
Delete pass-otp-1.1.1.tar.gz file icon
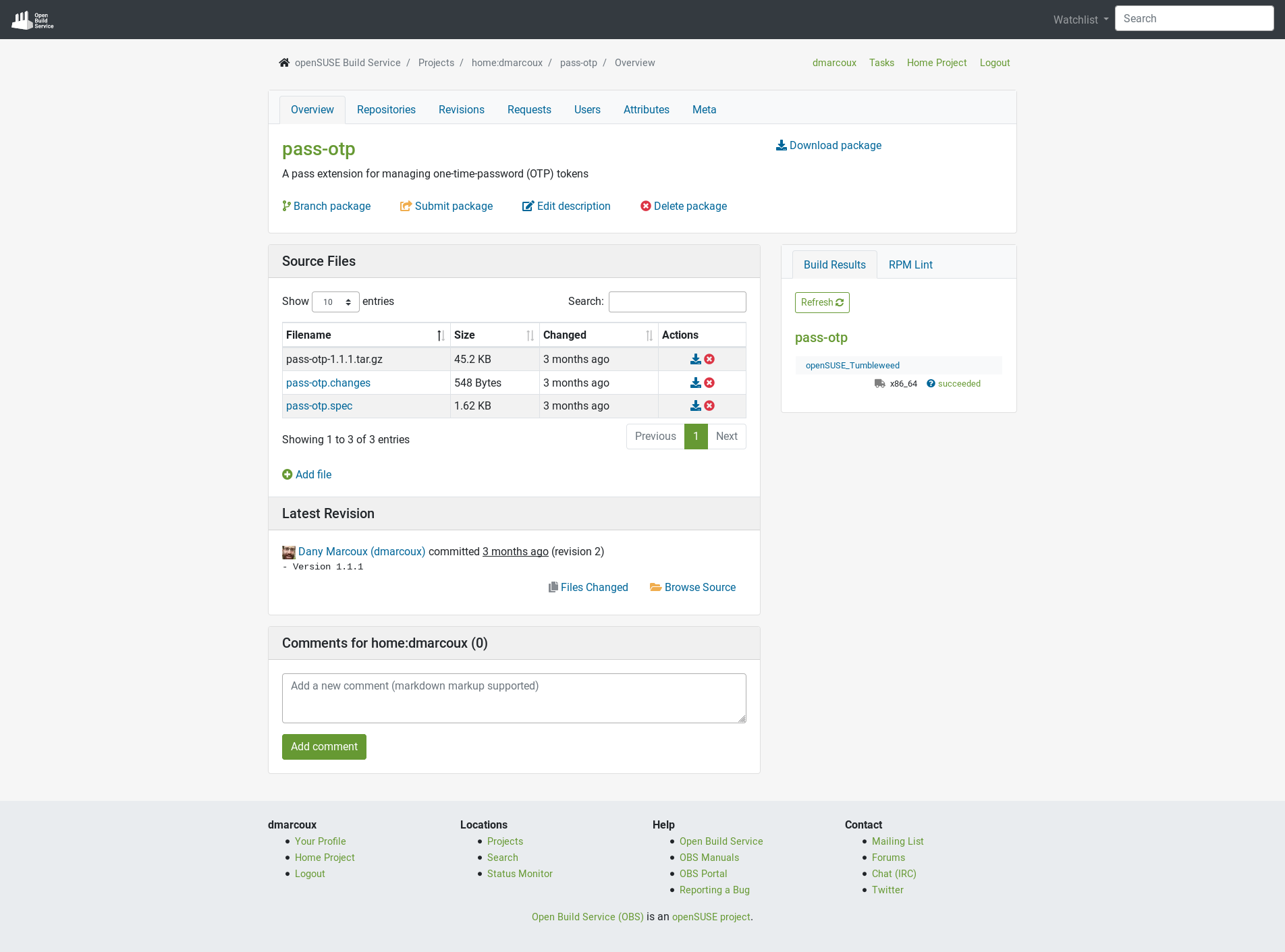point(709,360)
